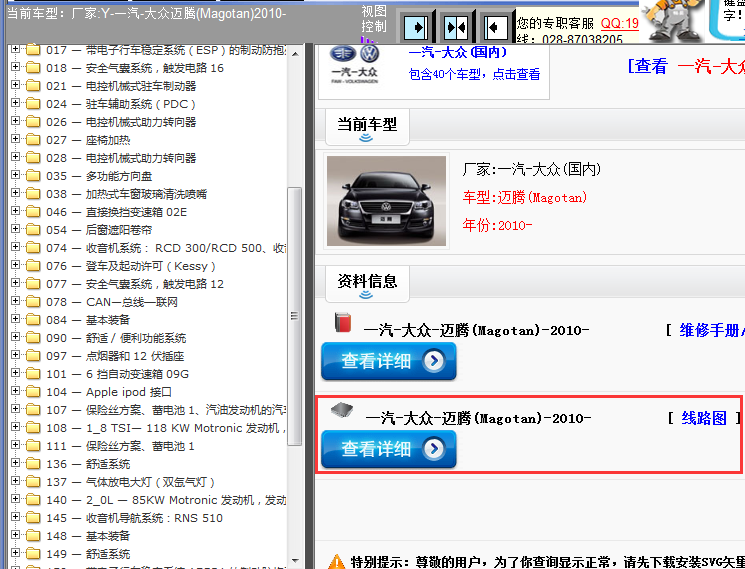This screenshot has width=745, height=569.
Task: Open the 当前车型 tab header
Action: 367,127
